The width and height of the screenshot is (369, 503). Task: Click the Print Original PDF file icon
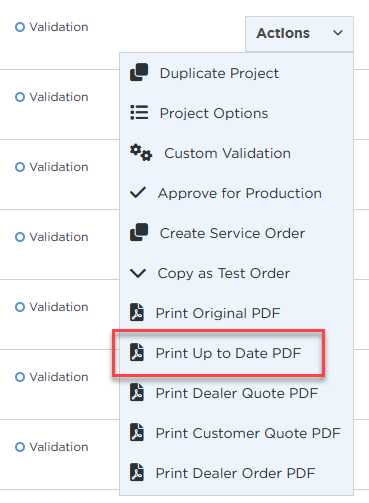(137, 312)
